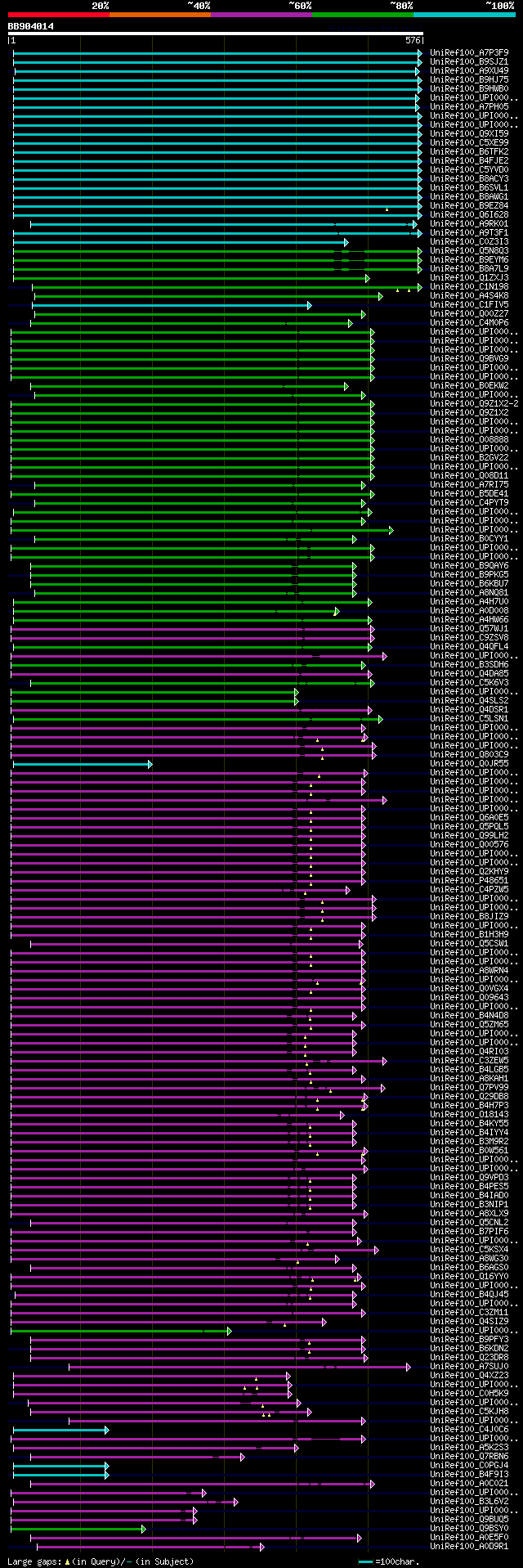Viewport: 523px width, 1568px height.
Task: Click the cyan 100char scale marker
Action: 365,1561
